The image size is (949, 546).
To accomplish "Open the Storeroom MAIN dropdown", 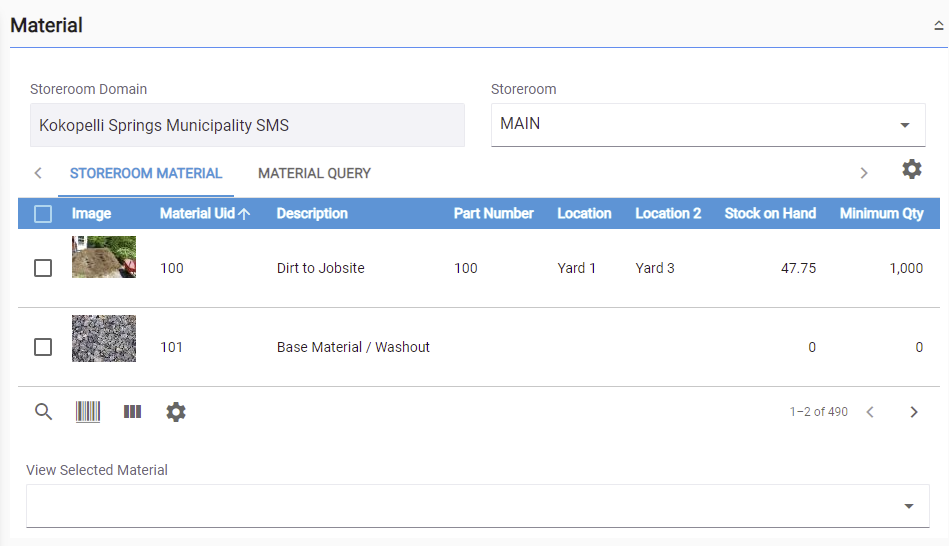I will click(707, 125).
